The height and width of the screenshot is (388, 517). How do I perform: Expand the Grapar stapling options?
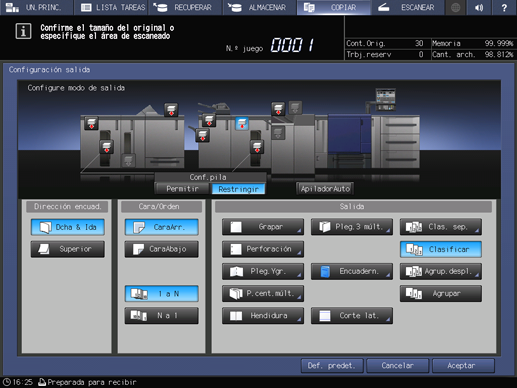pos(263,227)
